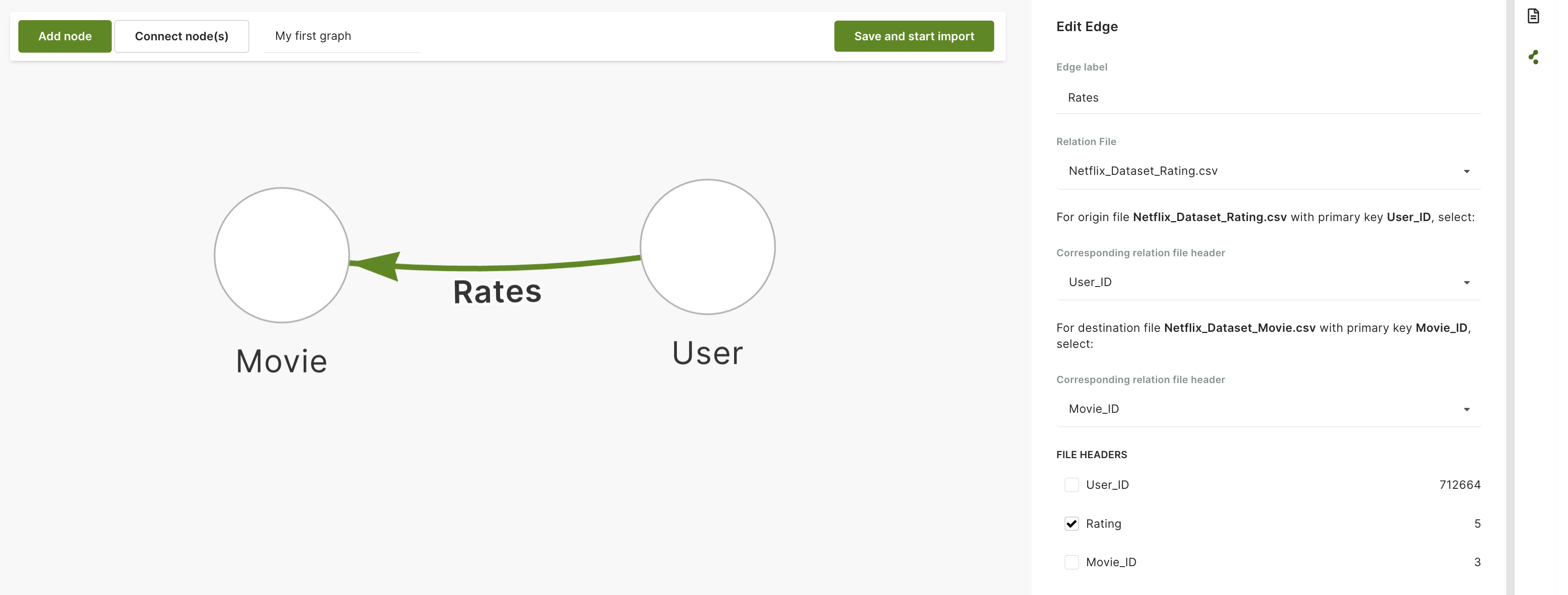Click the Add node button
Image resolution: width=1568 pixels, height=595 pixels.
(x=65, y=36)
